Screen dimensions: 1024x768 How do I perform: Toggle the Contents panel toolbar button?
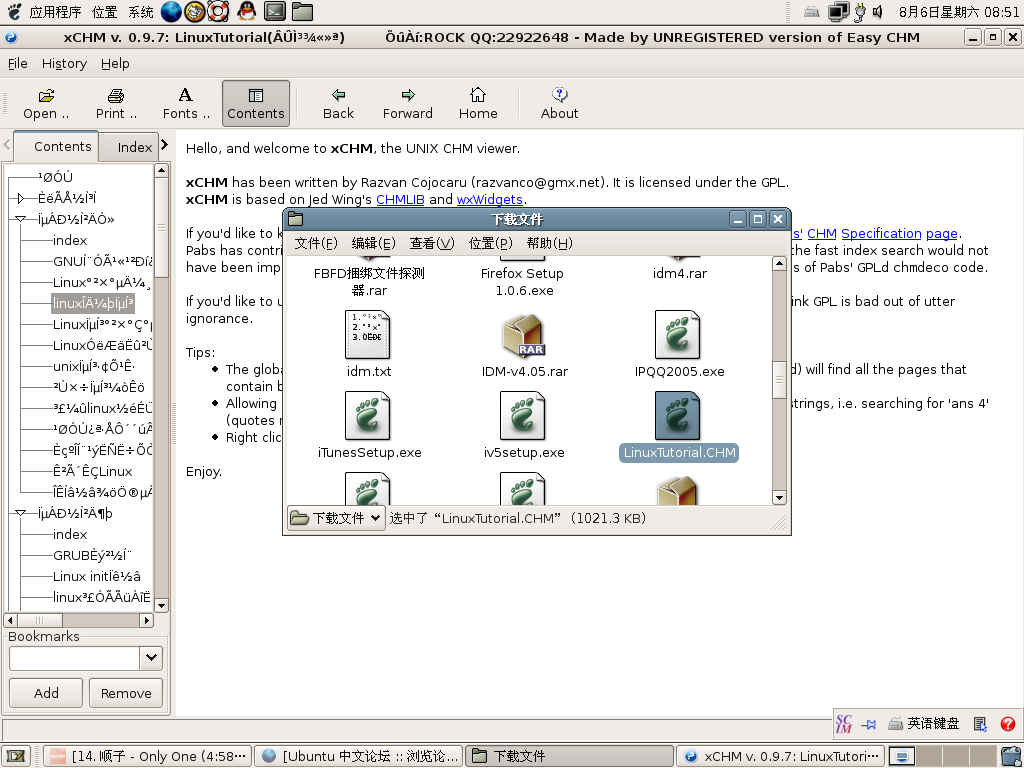(256, 103)
